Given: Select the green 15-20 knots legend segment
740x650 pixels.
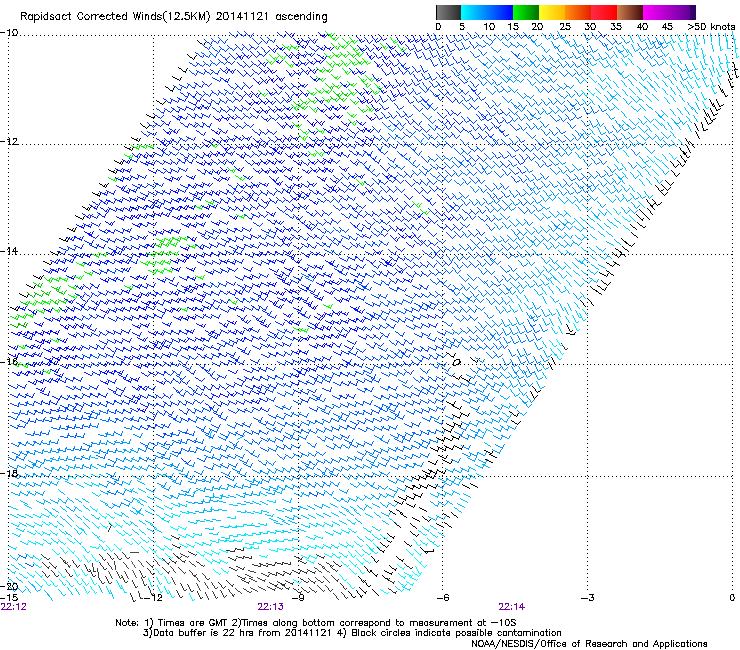Looking at the screenshot, I should [526, 12].
